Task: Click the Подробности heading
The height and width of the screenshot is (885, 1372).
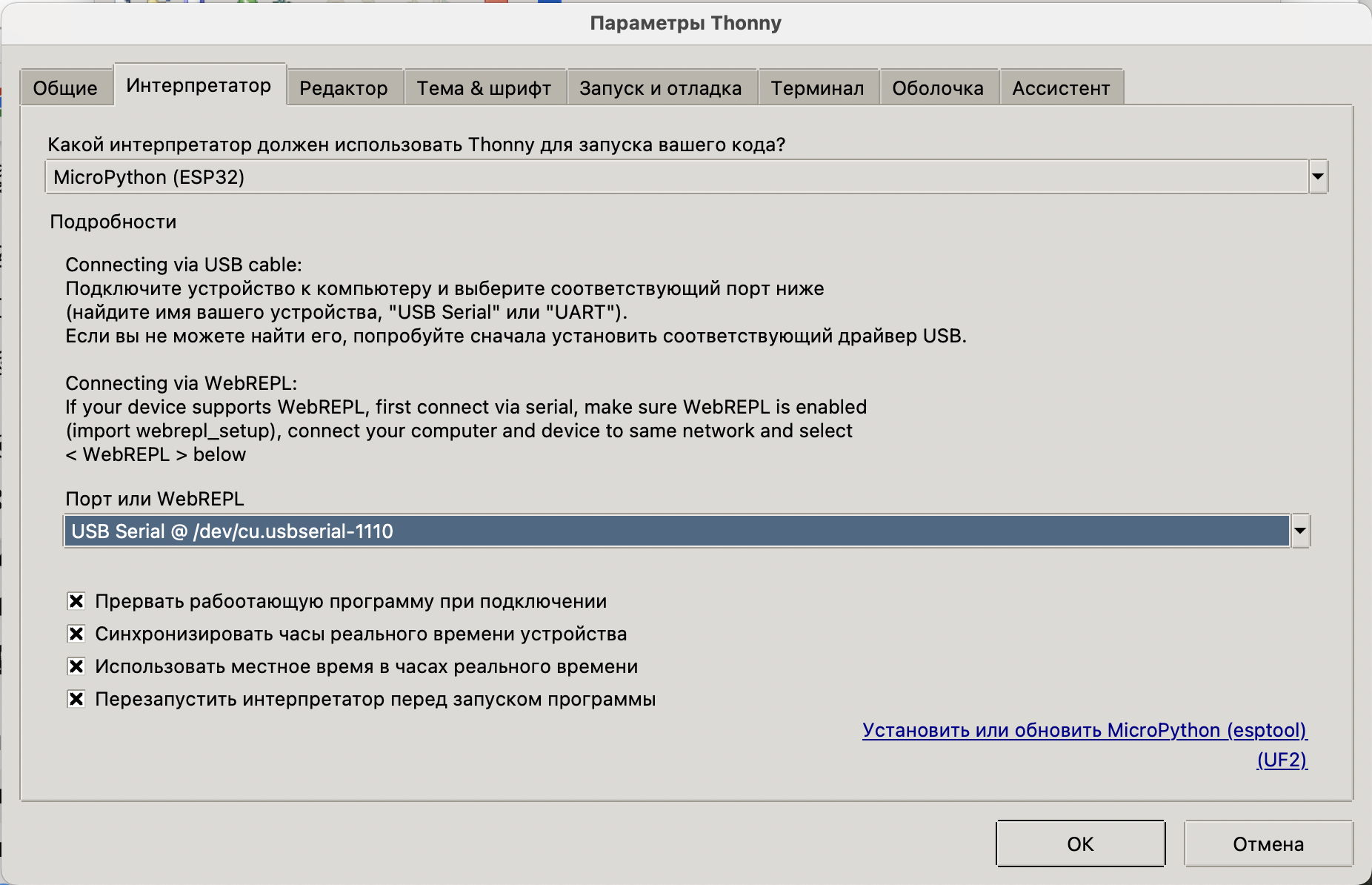Action: tap(113, 222)
